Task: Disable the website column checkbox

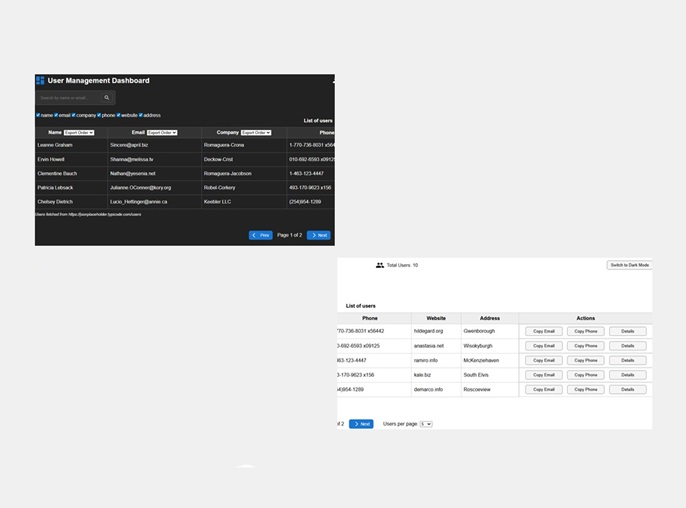Action: (x=118, y=115)
